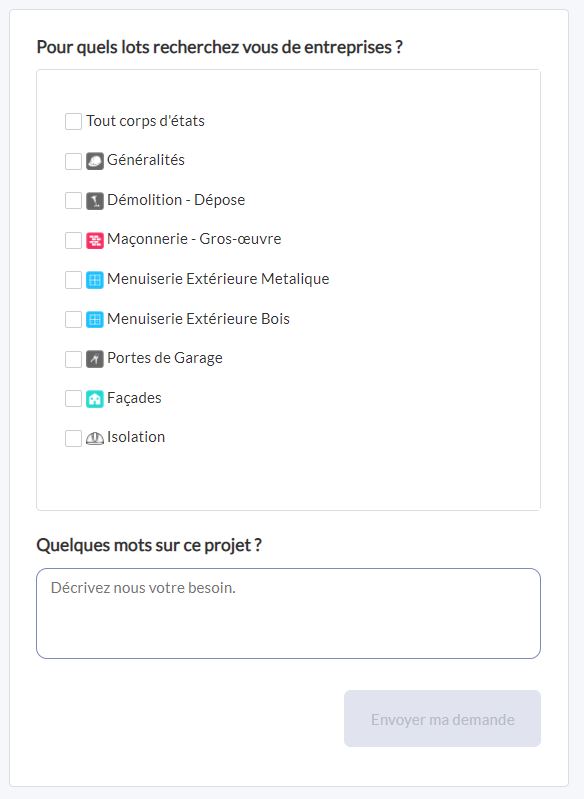Image resolution: width=584 pixels, height=799 pixels.
Task: Click the Menuiserie Extérieure Bois window icon
Action: pyautogui.click(x=95, y=319)
